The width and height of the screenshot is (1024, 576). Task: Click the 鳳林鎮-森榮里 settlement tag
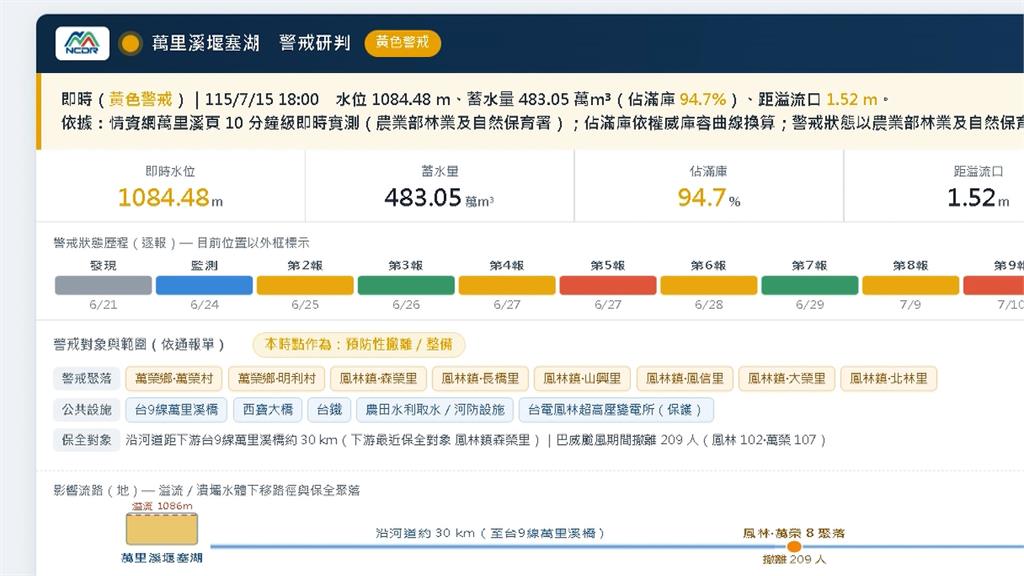pyautogui.click(x=378, y=378)
